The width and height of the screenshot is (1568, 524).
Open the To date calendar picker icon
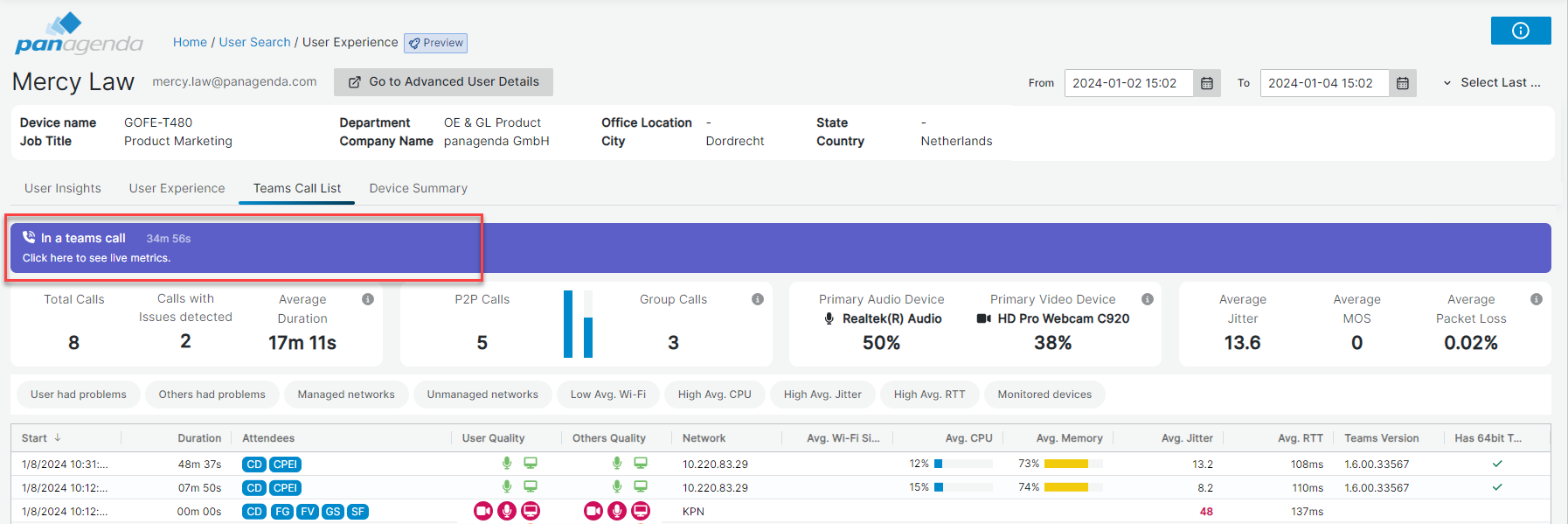coord(1403,83)
